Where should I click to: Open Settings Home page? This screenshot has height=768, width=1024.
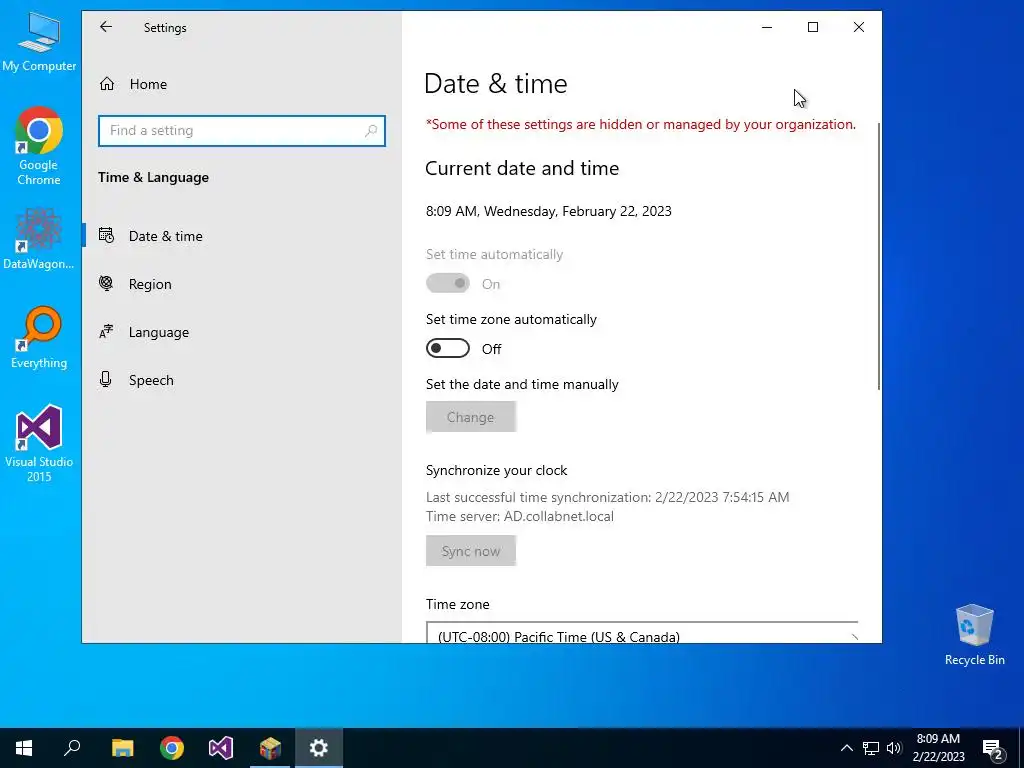[x=241, y=84]
